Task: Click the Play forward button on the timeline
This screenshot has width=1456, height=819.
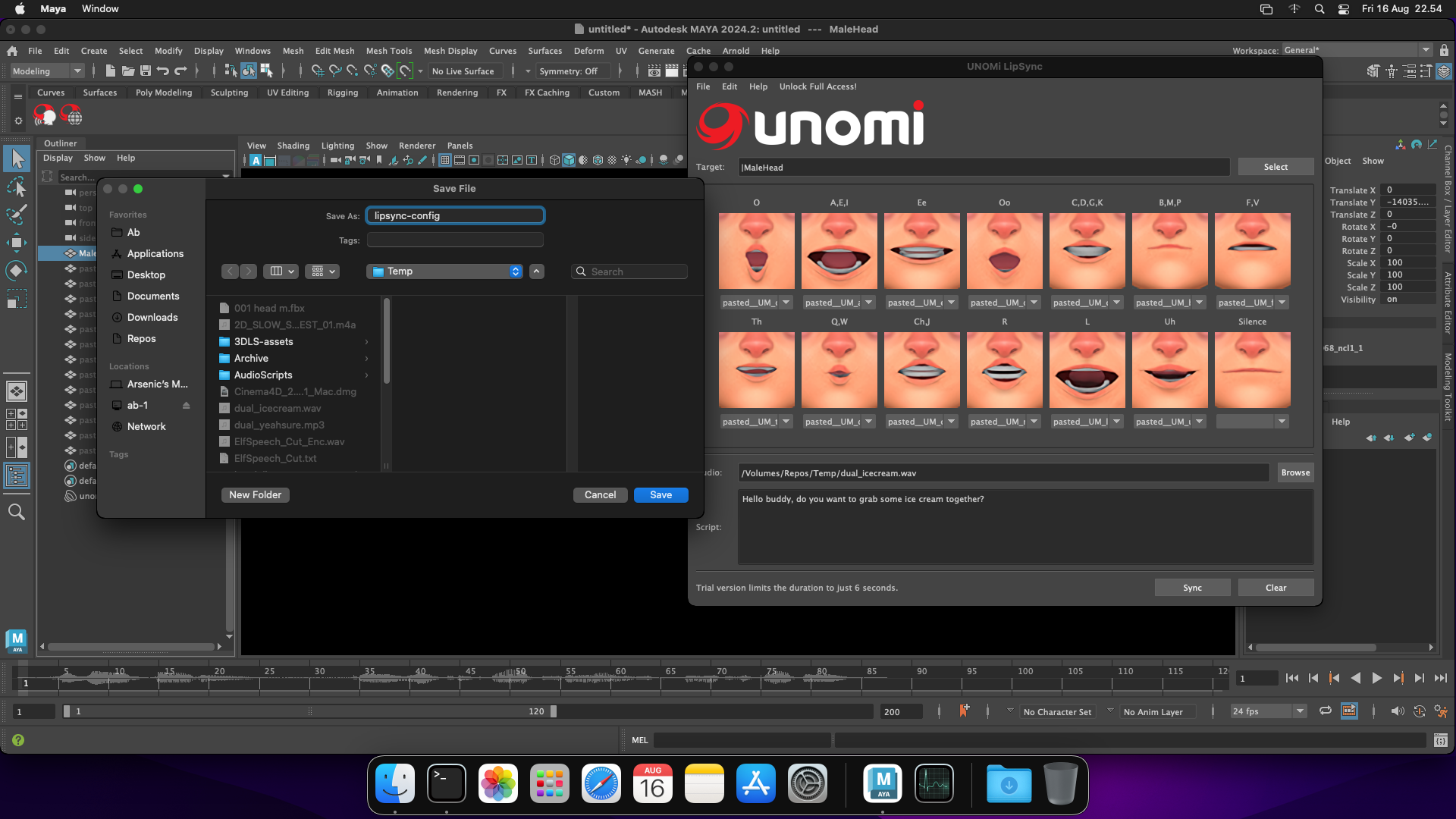Action: pos(1376,679)
